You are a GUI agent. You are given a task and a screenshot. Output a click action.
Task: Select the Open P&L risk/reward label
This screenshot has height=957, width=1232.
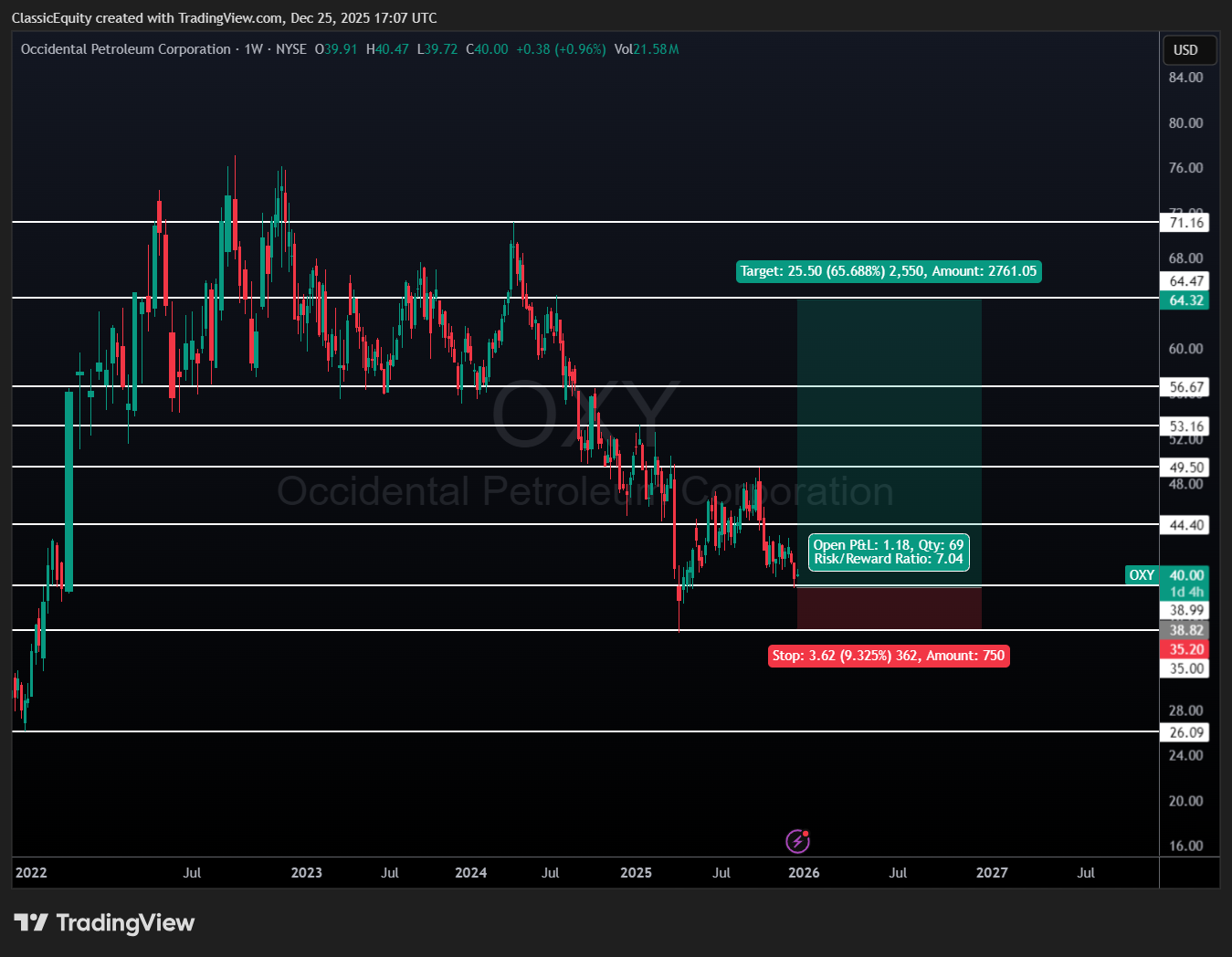[889, 552]
